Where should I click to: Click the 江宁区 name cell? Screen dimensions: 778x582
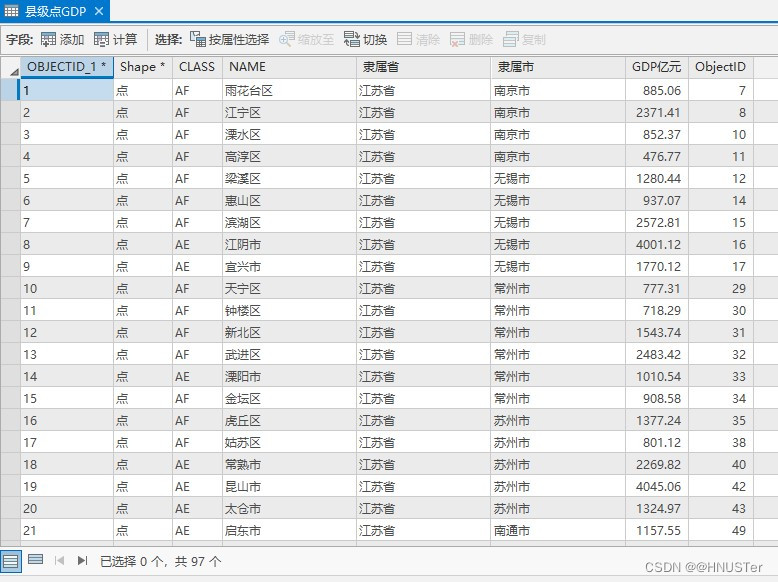[x=289, y=113]
